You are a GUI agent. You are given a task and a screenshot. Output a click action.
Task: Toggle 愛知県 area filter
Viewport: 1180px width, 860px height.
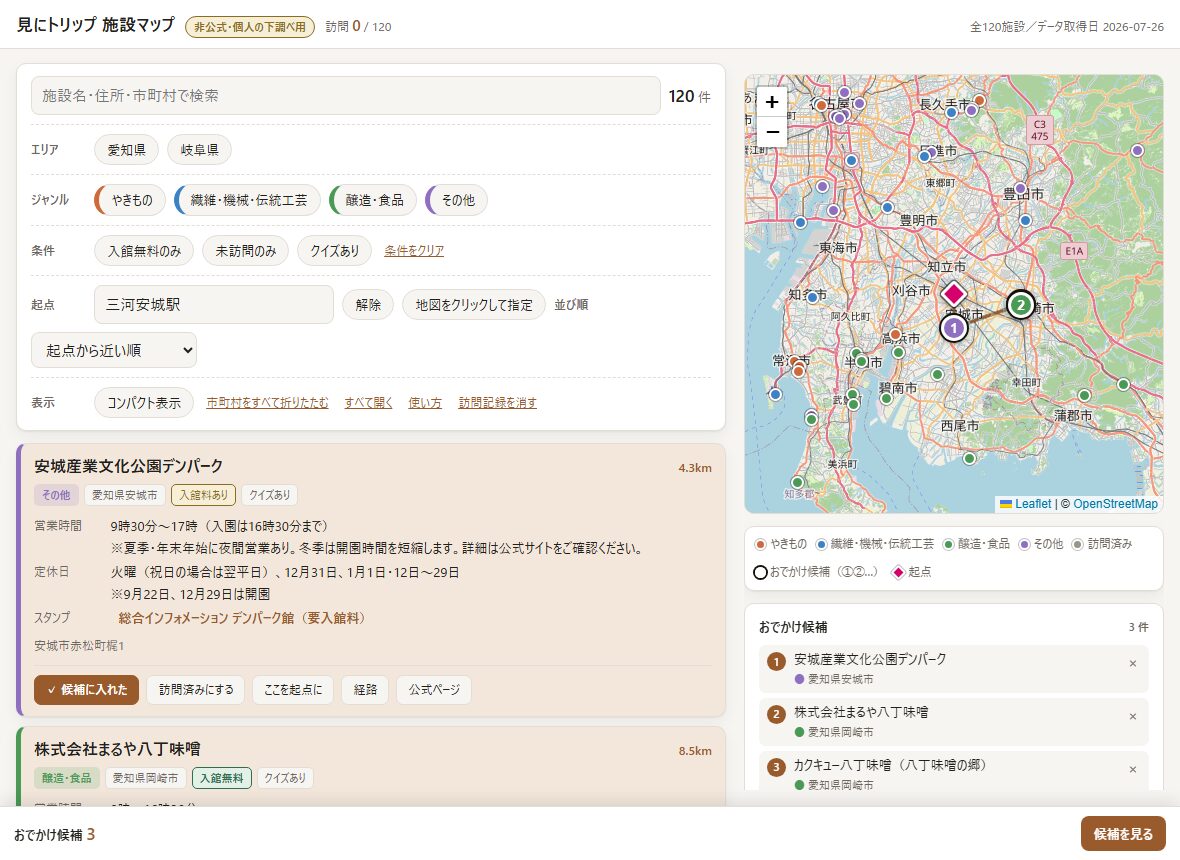coord(126,150)
